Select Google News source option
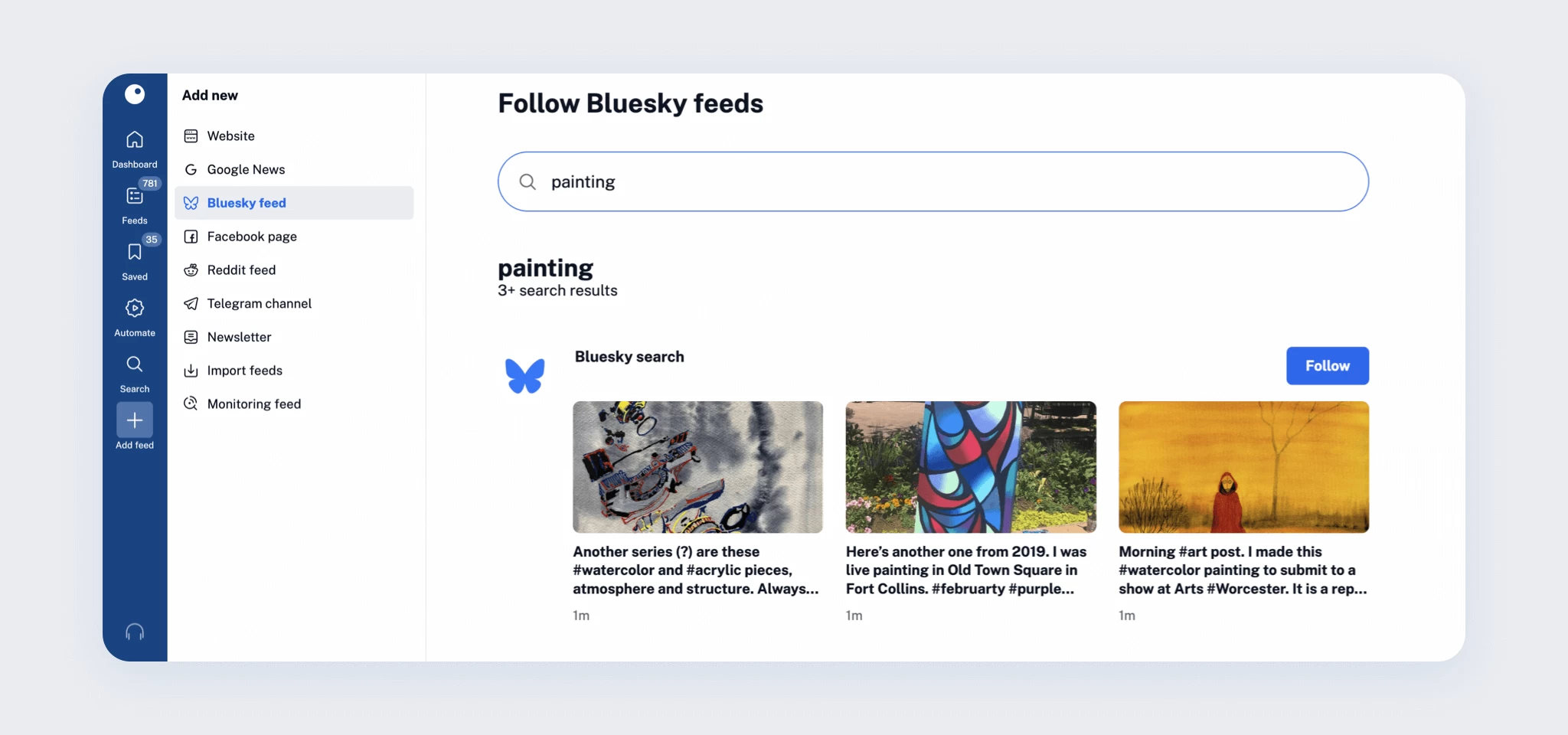Image resolution: width=1568 pixels, height=735 pixels. [245, 169]
